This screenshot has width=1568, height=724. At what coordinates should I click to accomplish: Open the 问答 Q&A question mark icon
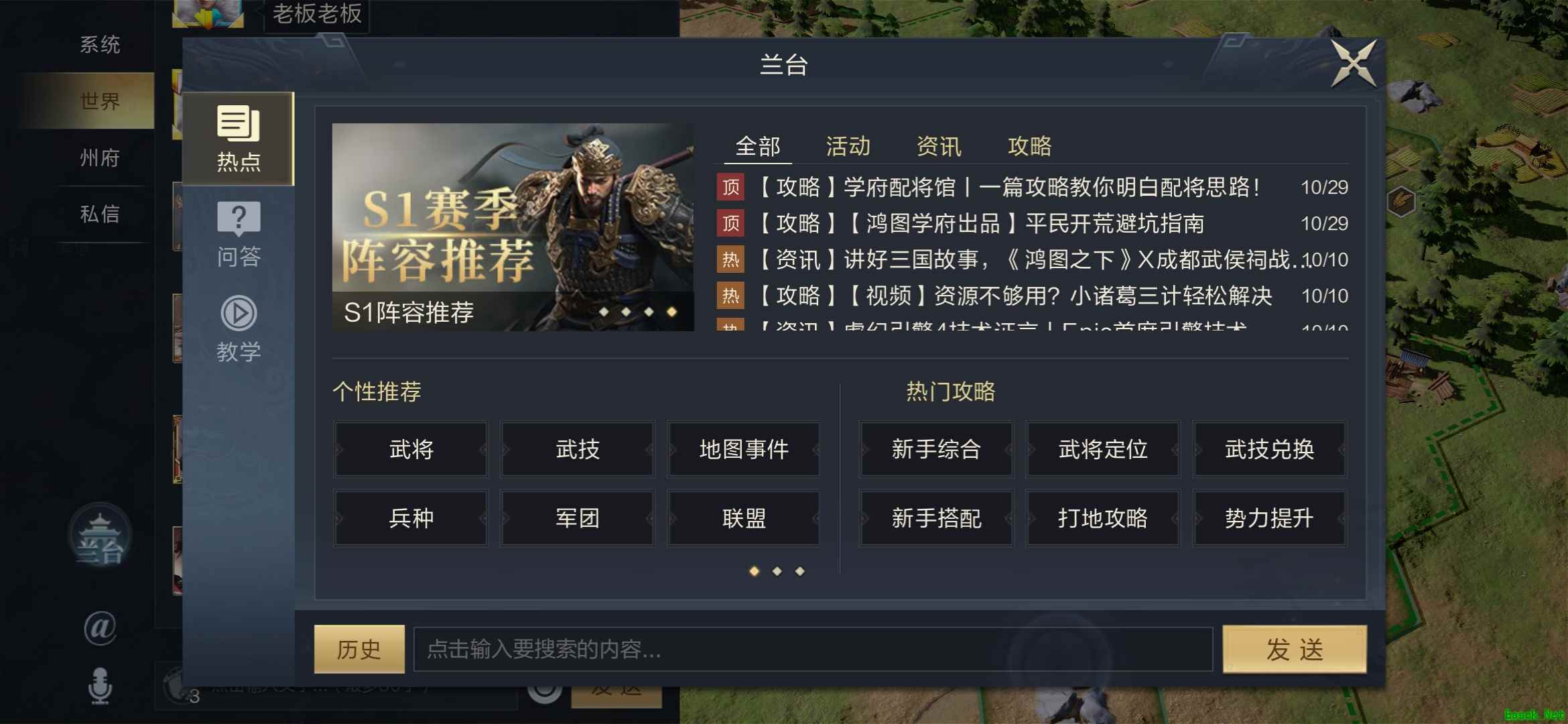point(239,235)
